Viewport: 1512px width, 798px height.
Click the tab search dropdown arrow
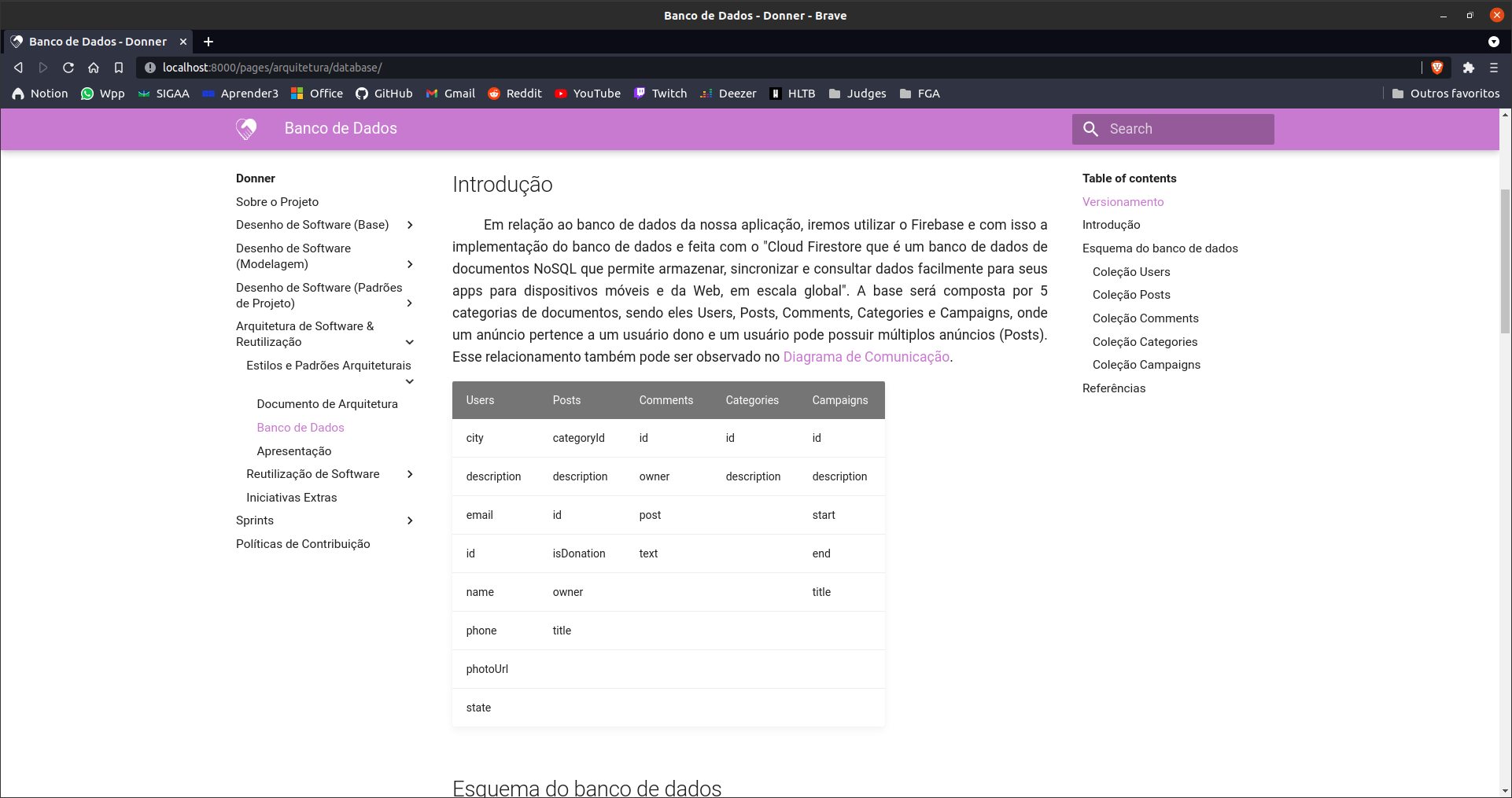[x=1493, y=42]
